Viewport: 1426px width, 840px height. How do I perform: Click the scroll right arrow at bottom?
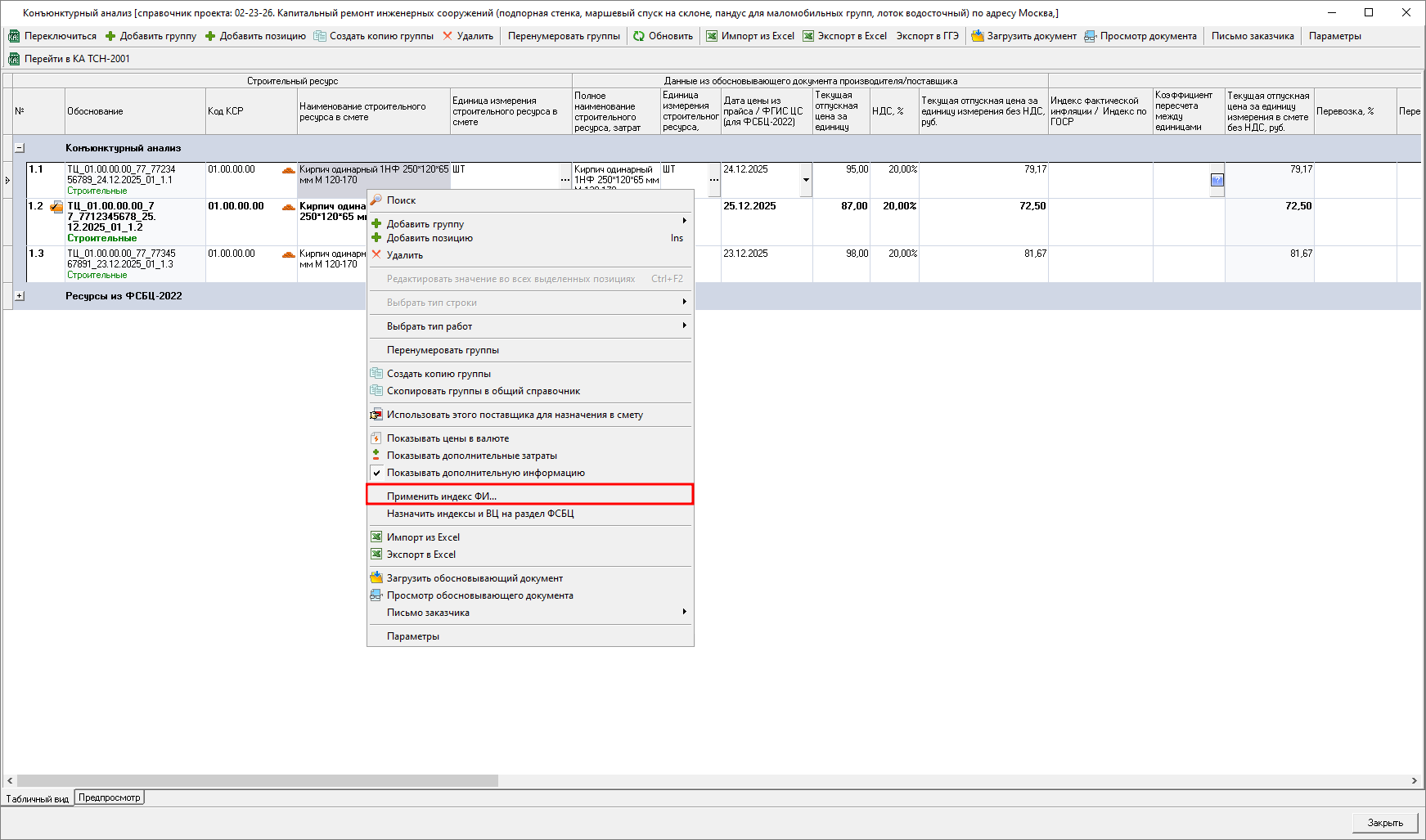[x=1415, y=781]
